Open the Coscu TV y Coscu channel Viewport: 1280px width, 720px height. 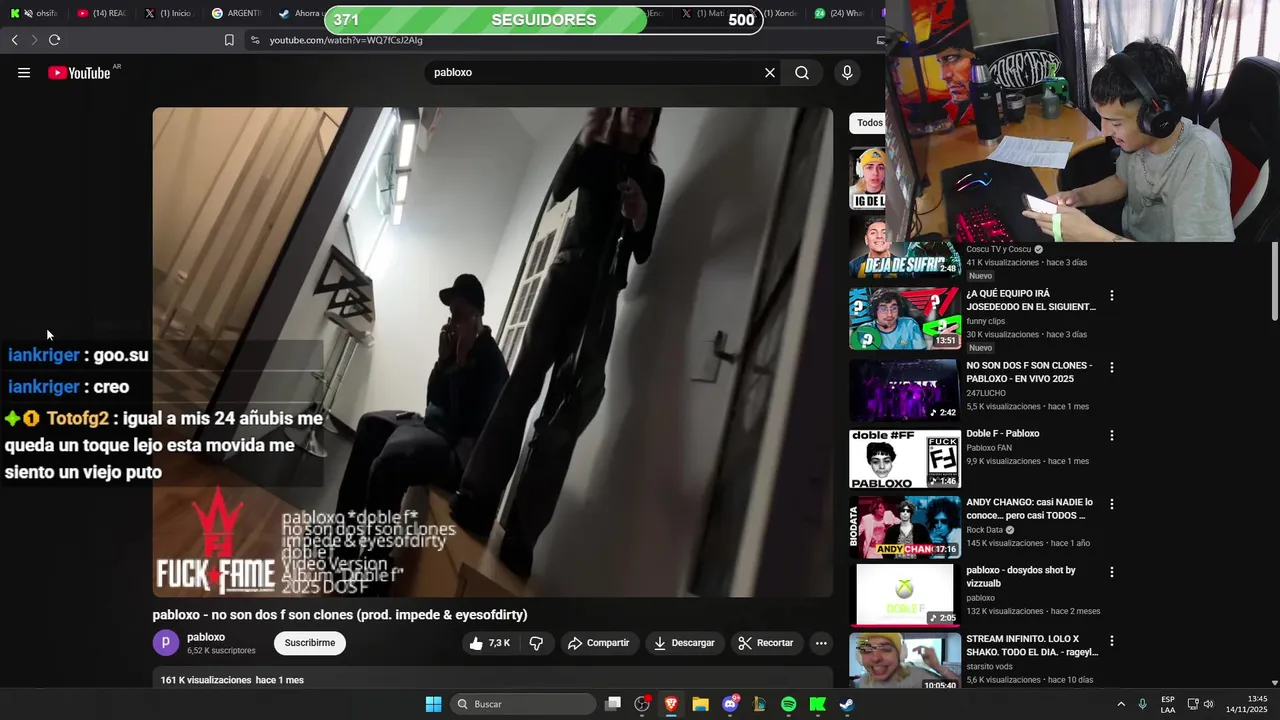(x=998, y=249)
